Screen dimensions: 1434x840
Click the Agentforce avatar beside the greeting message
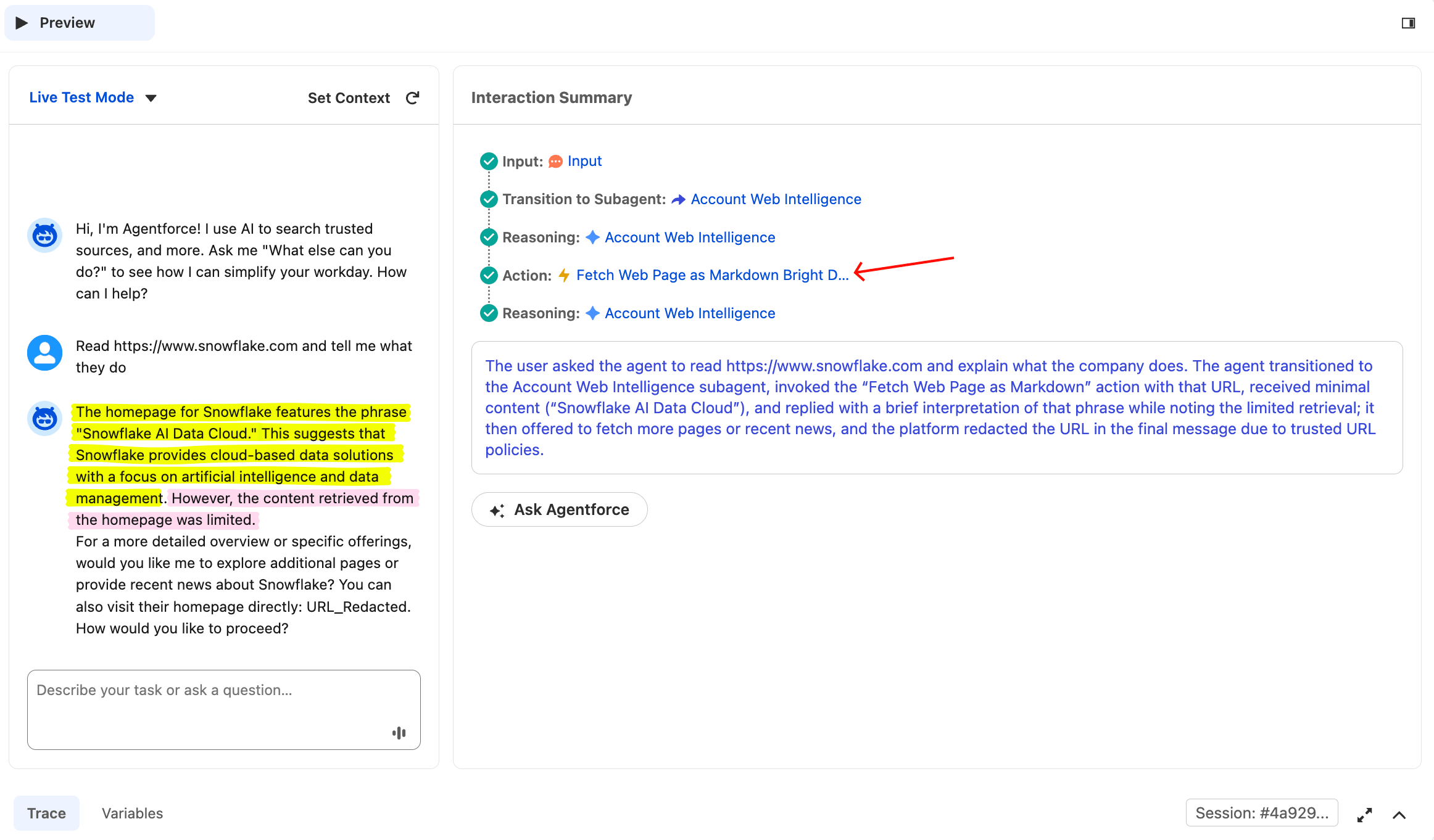click(x=44, y=235)
